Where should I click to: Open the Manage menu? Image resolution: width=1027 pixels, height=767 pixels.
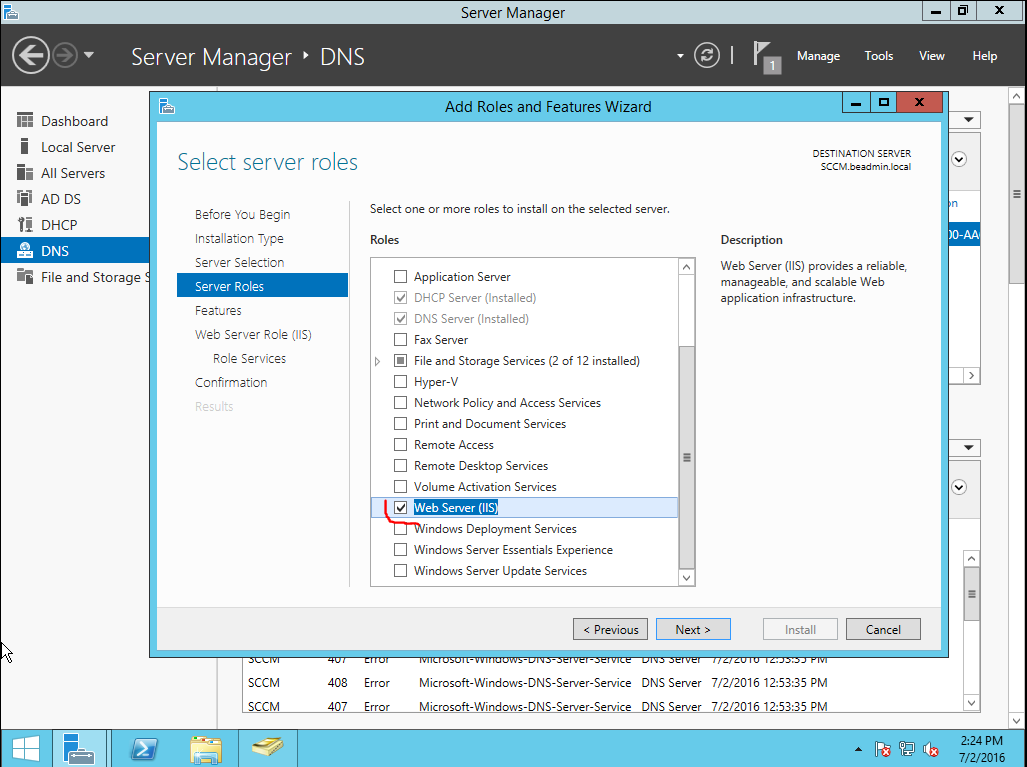(x=818, y=56)
